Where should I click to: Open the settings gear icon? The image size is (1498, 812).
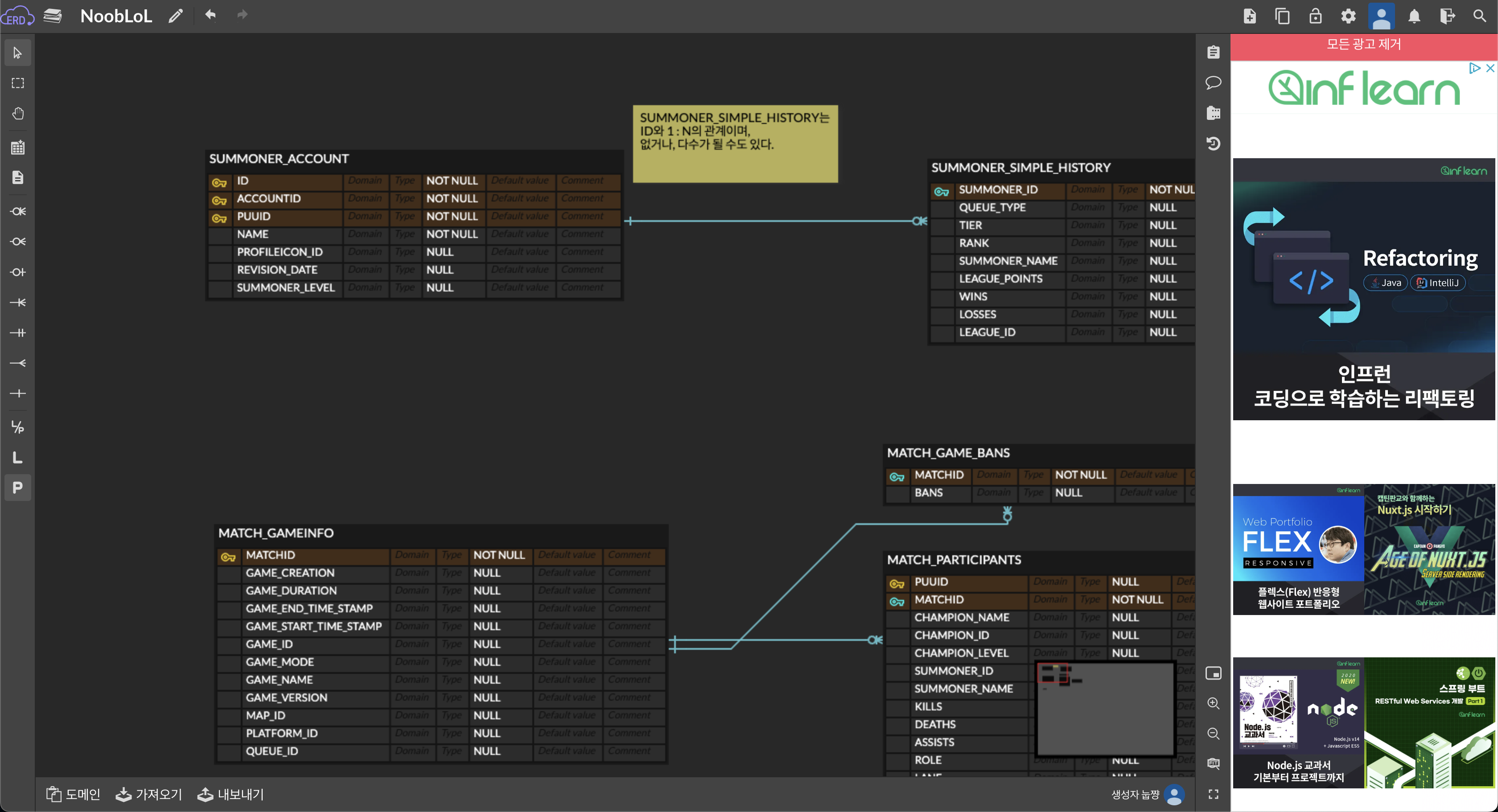click(1348, 16)
